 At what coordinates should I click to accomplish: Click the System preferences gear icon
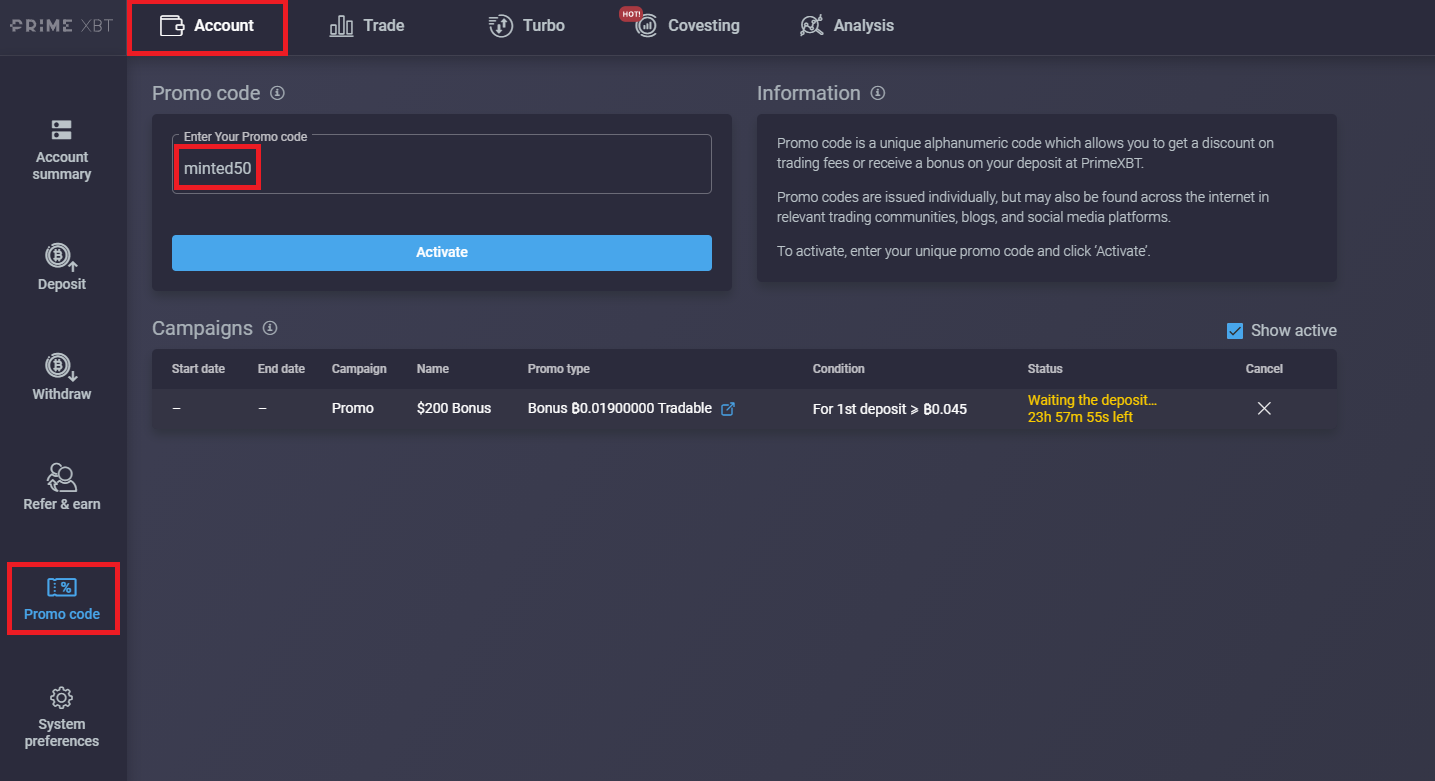click(x=62, y=697)
